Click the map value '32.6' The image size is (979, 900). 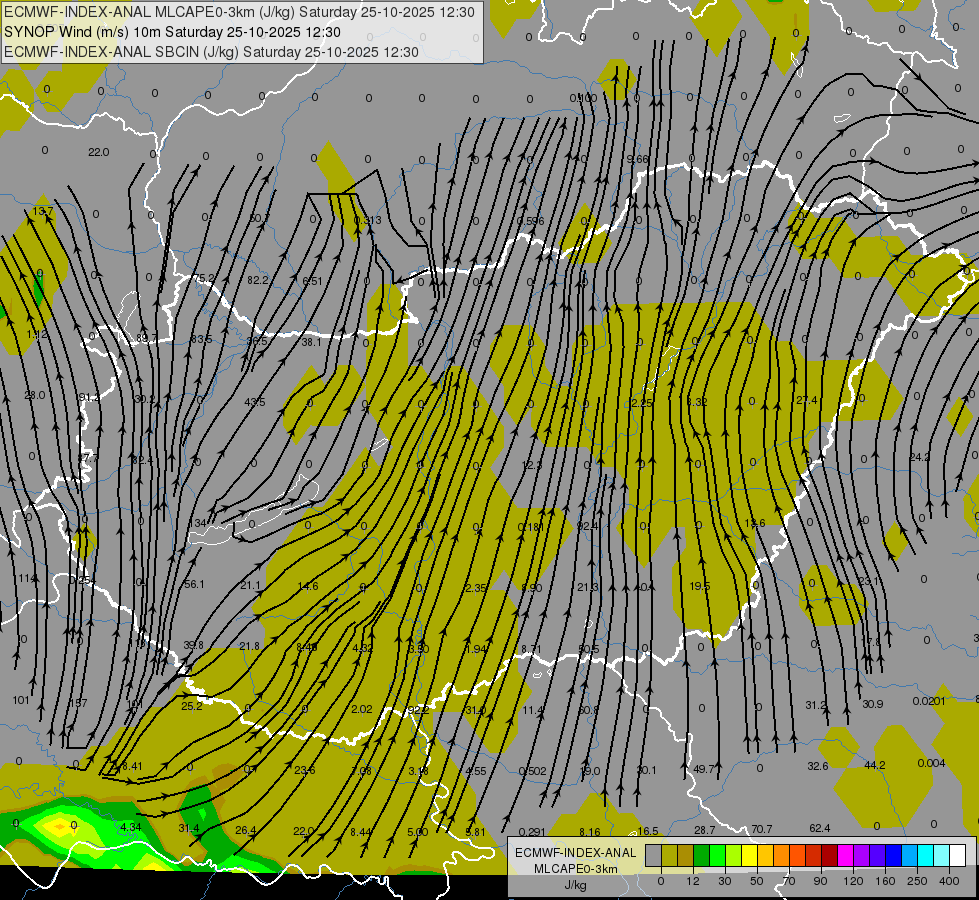coord(818,766)
